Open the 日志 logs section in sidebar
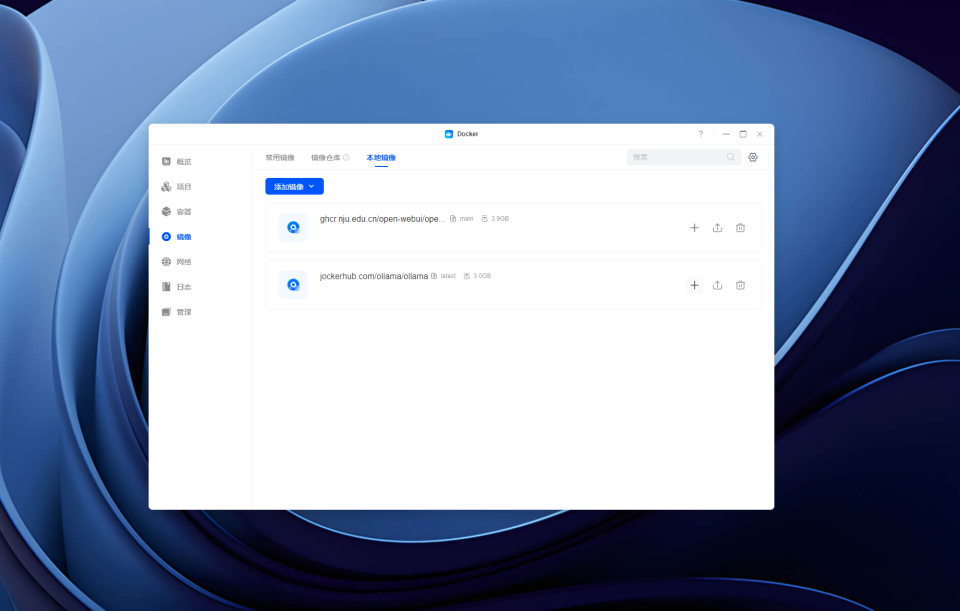Viewport: 960px width, 611px height. click(176, 287)
